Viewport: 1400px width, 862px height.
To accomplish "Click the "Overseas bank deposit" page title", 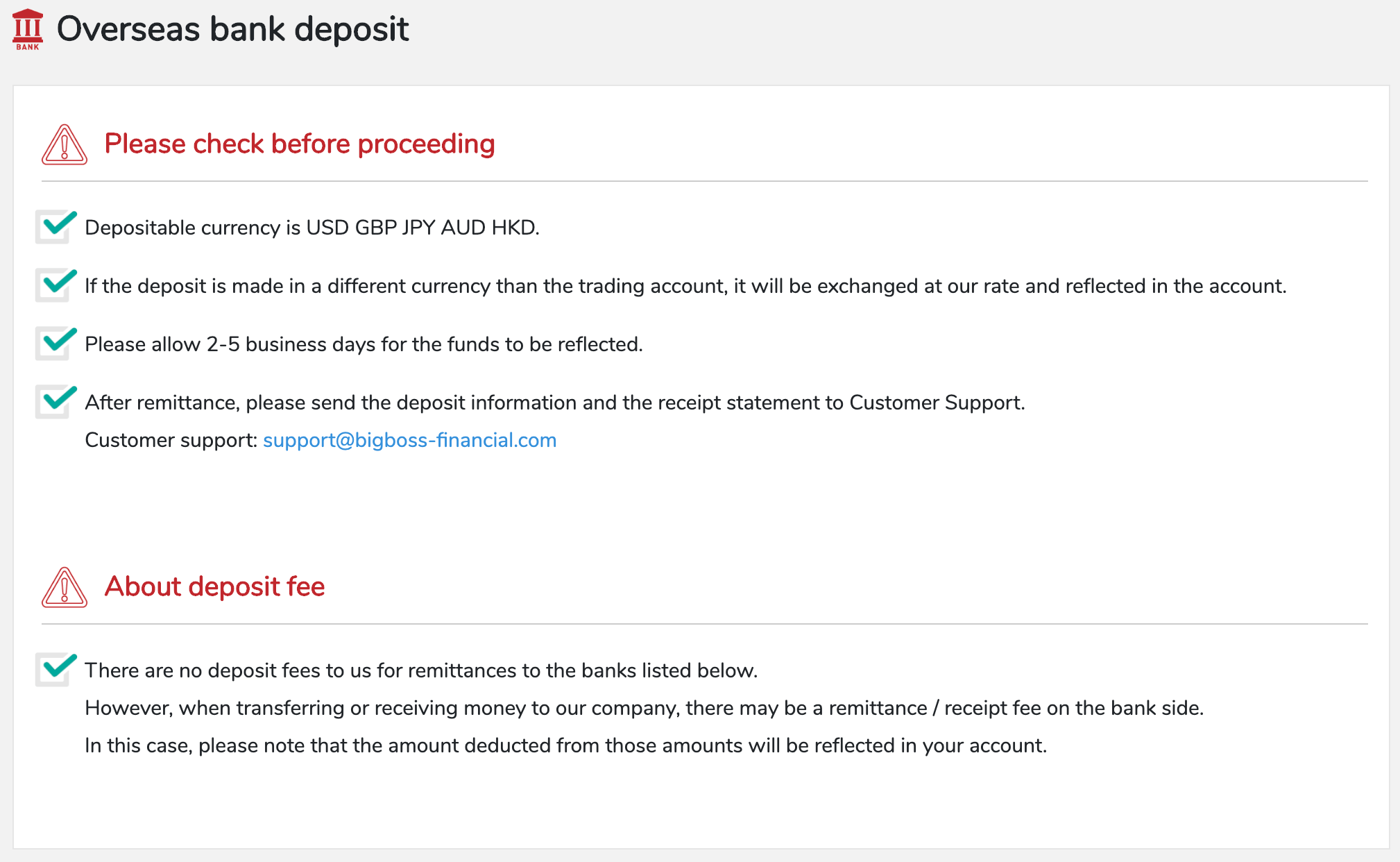I will [232, 29].
